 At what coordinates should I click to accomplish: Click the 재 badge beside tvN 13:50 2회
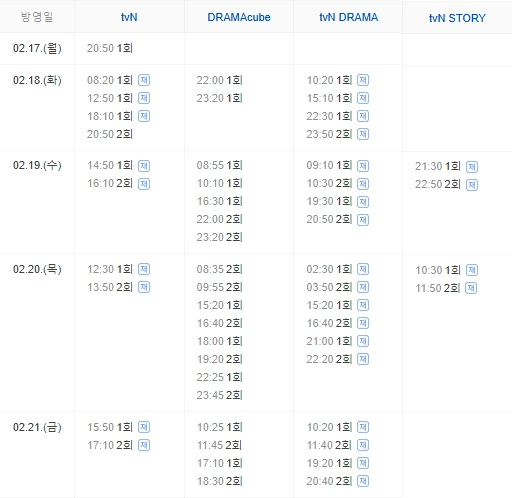coord(144,287)
